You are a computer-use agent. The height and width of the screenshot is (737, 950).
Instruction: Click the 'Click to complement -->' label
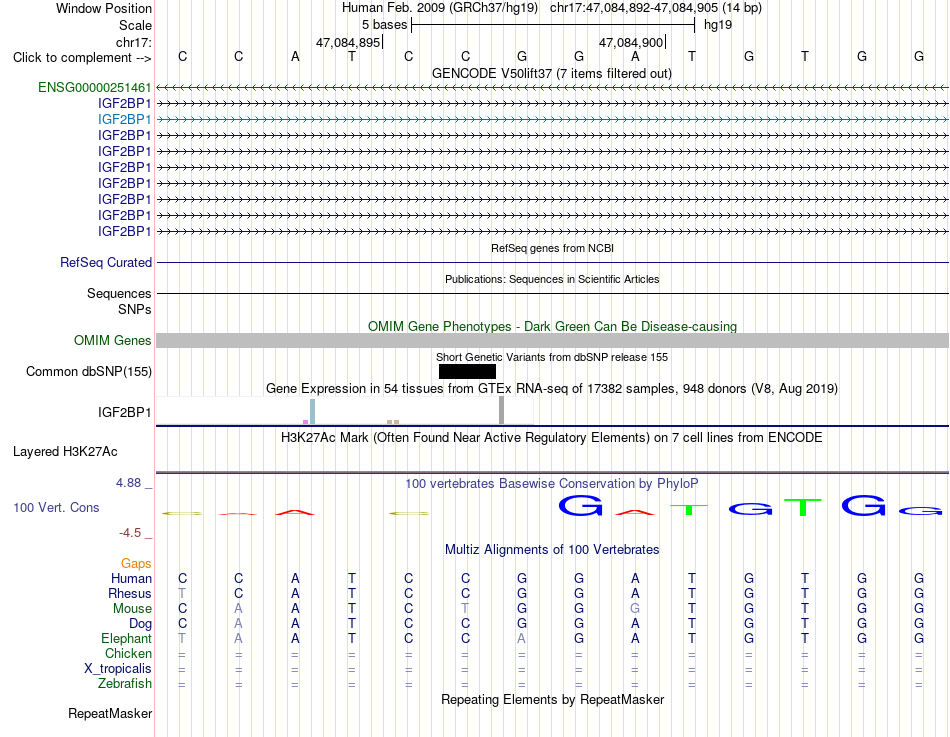point(82,58)
